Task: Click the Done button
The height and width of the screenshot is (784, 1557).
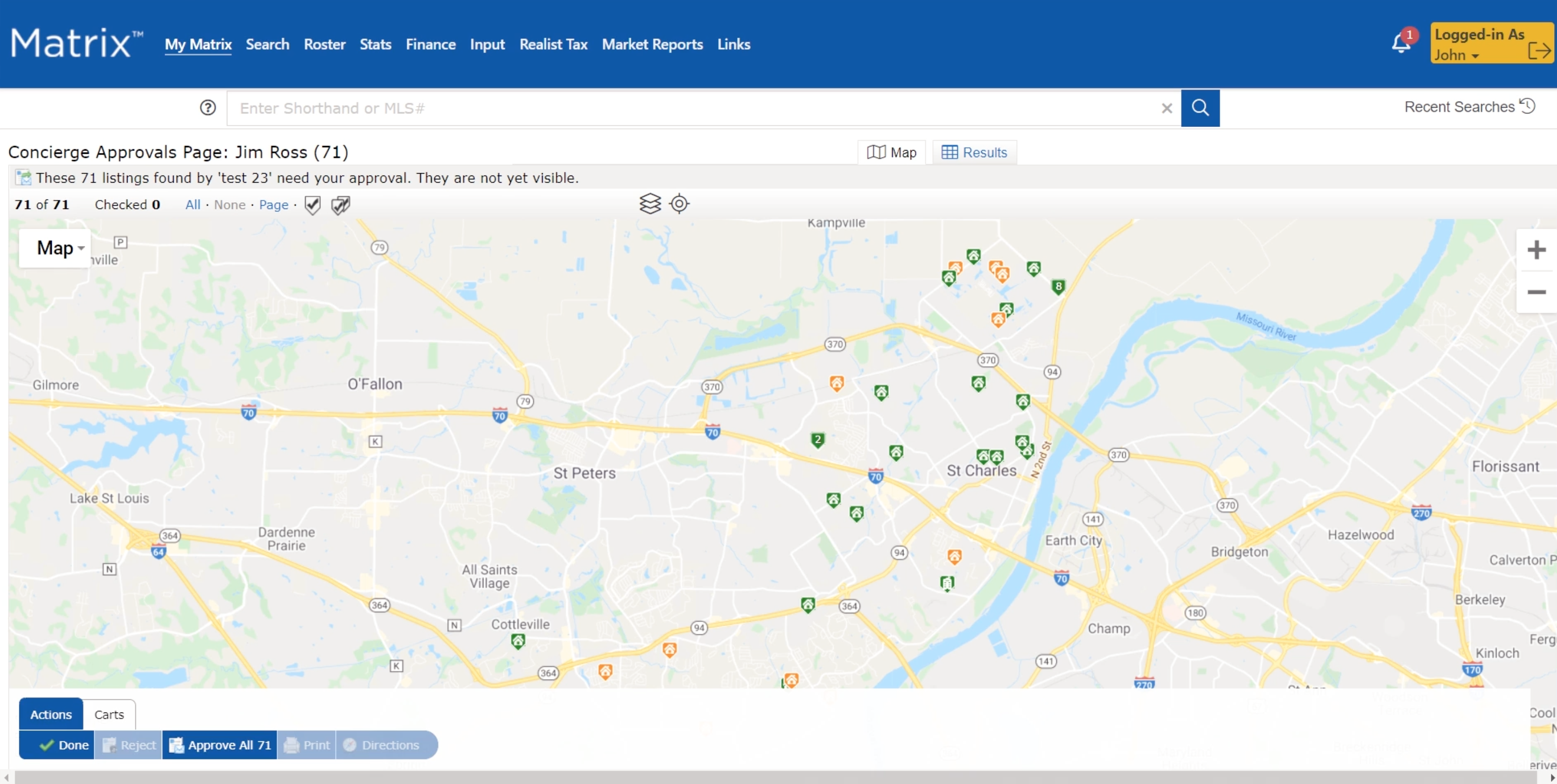Action: [64, 745]
